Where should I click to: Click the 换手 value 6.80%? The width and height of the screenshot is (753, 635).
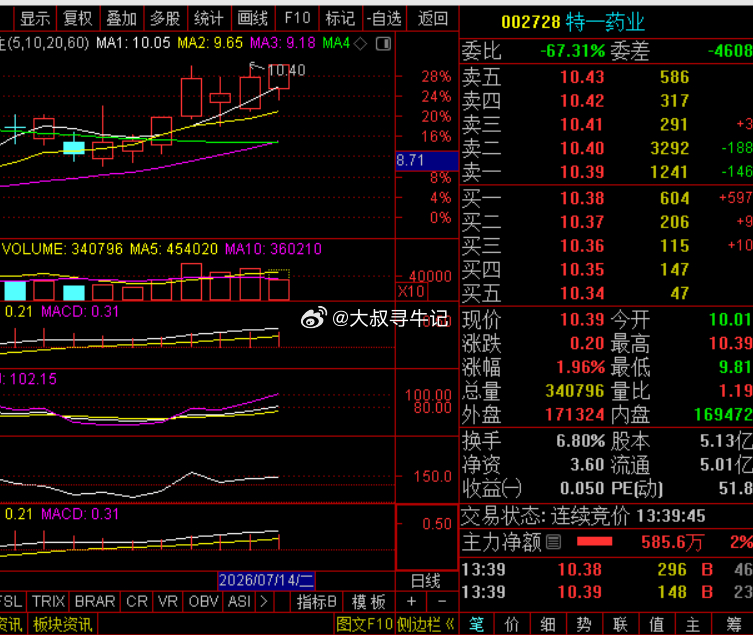coord(580,440)
